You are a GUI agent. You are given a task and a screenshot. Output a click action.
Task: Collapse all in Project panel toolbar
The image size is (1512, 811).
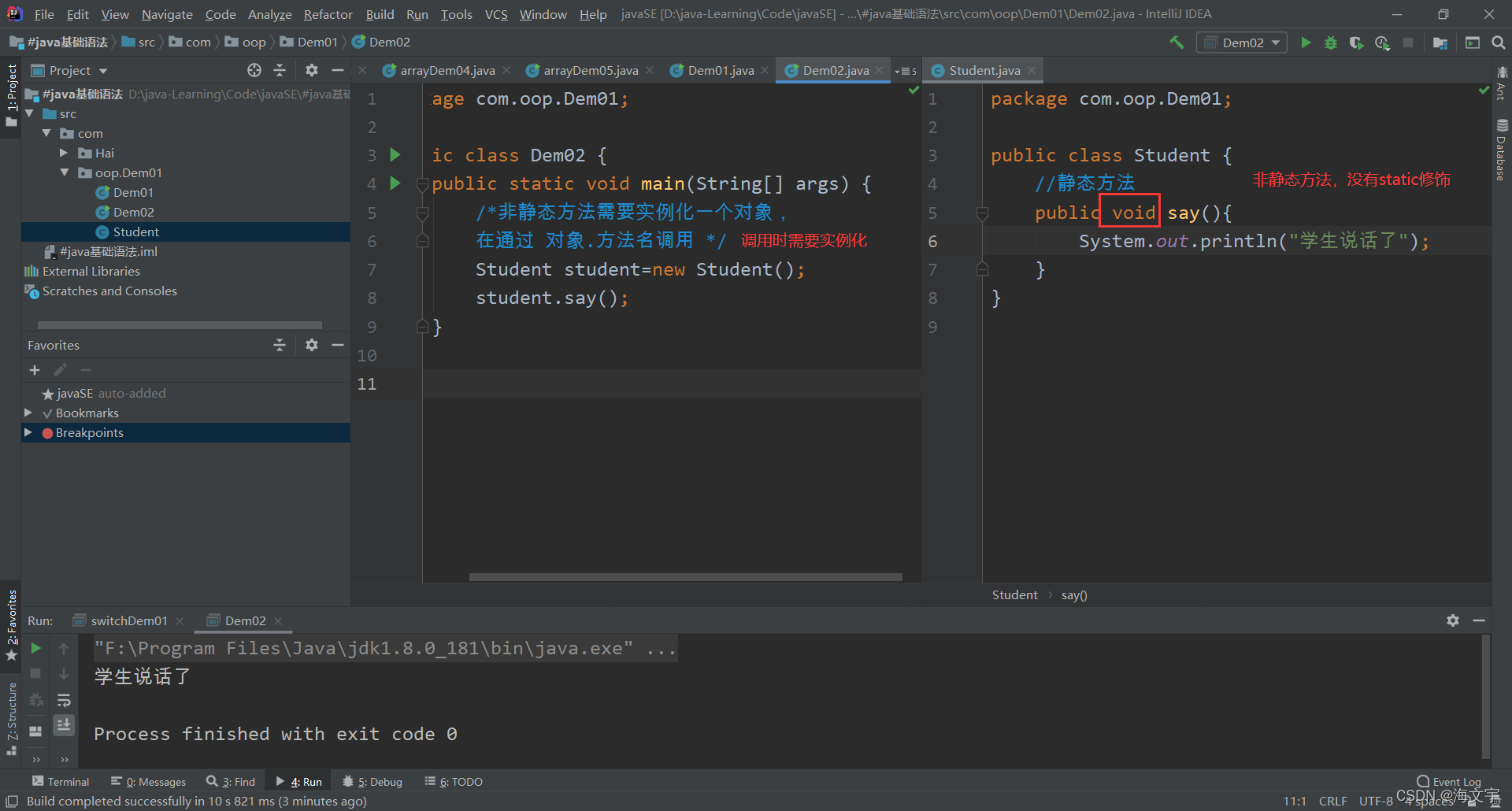280,70
